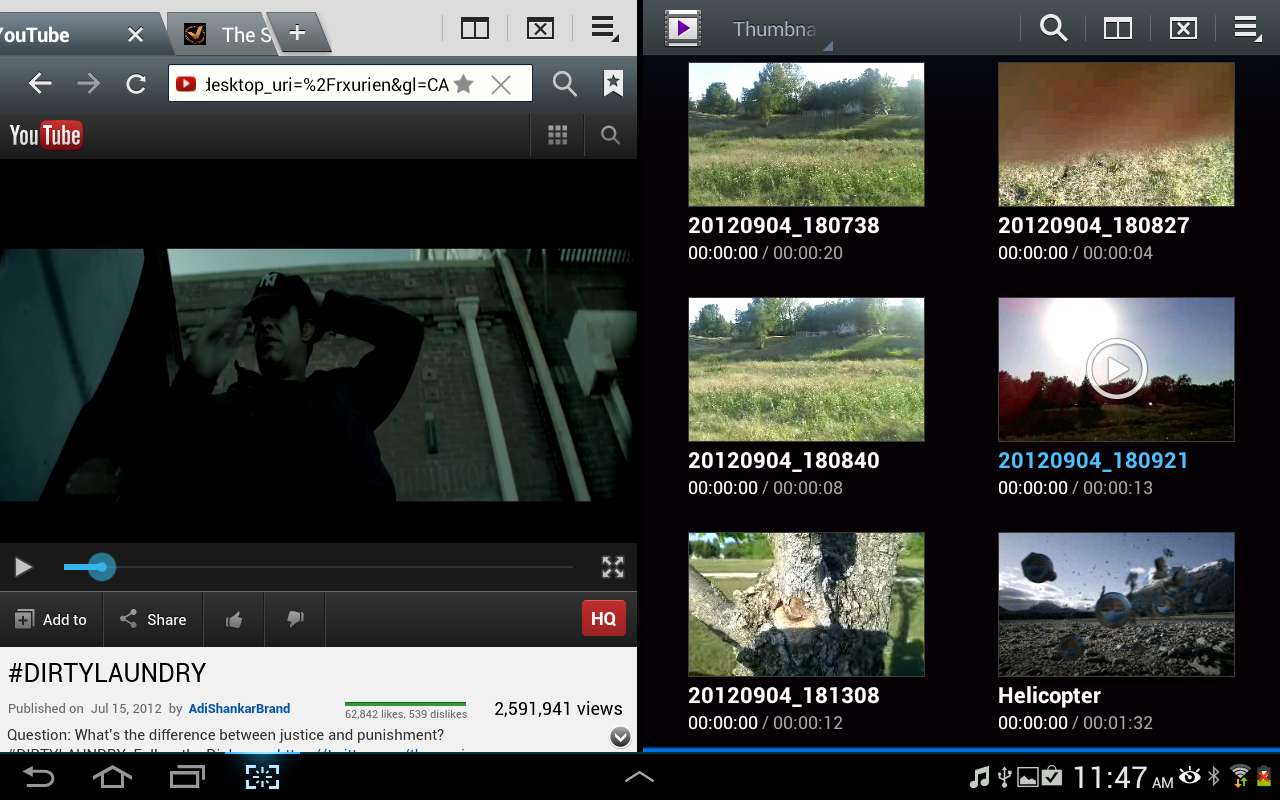Tap the Android home button
1280x800 pixels.
point(112,777)
